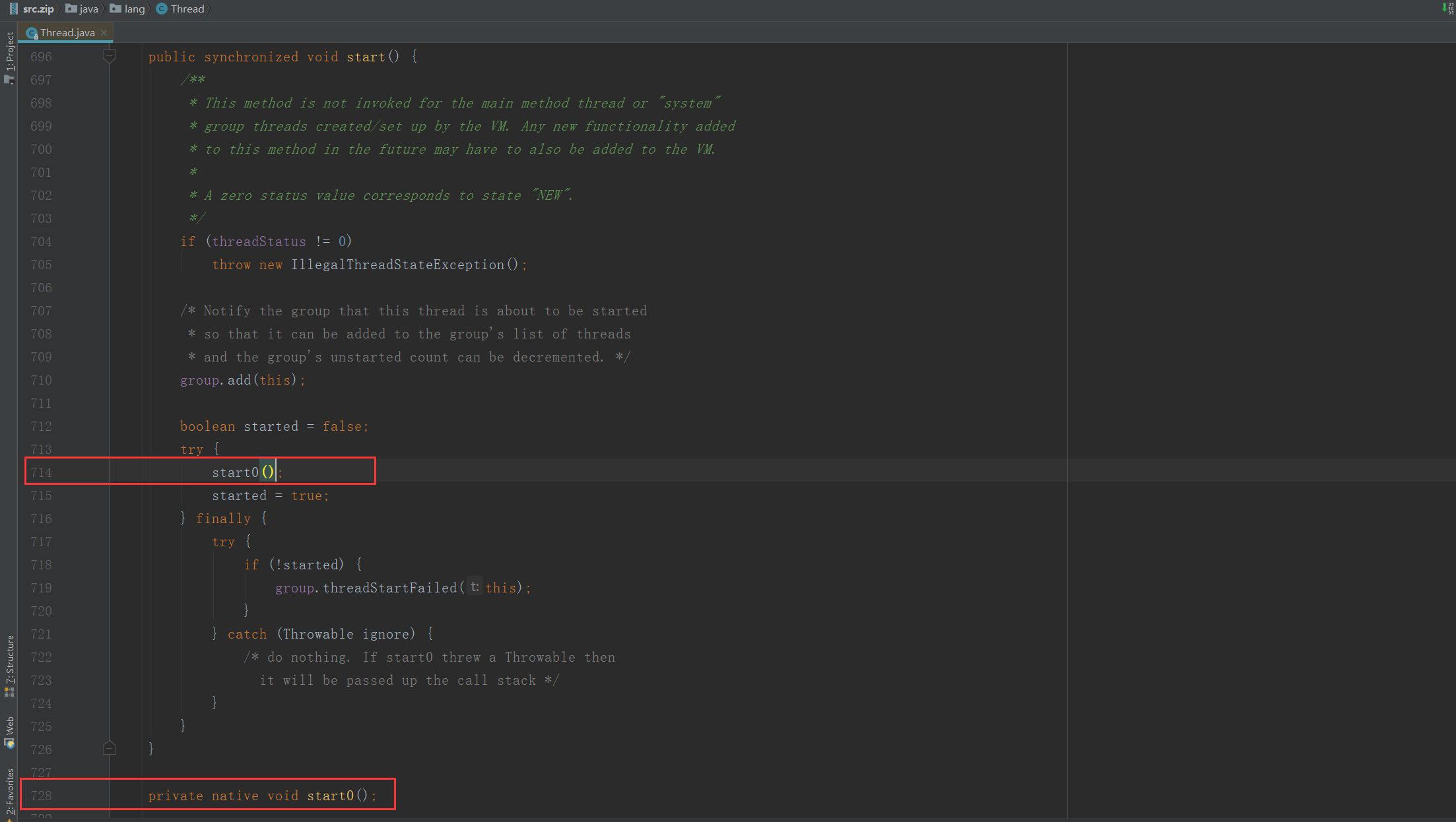Click src.zip breadcrumb label
This screenshot has height=822, width=1456.
pyautogui.click(x=38, y=9)
